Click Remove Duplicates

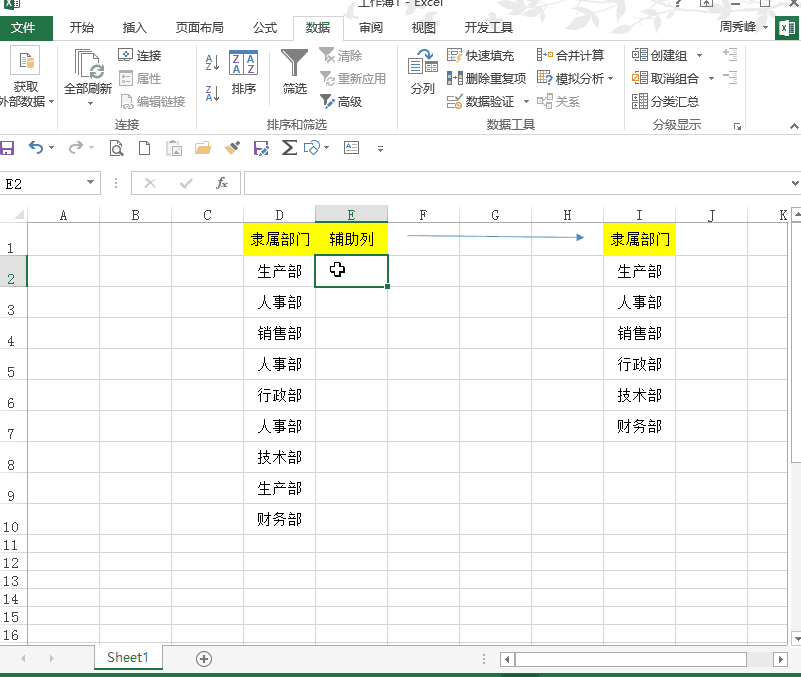(486, 78)
